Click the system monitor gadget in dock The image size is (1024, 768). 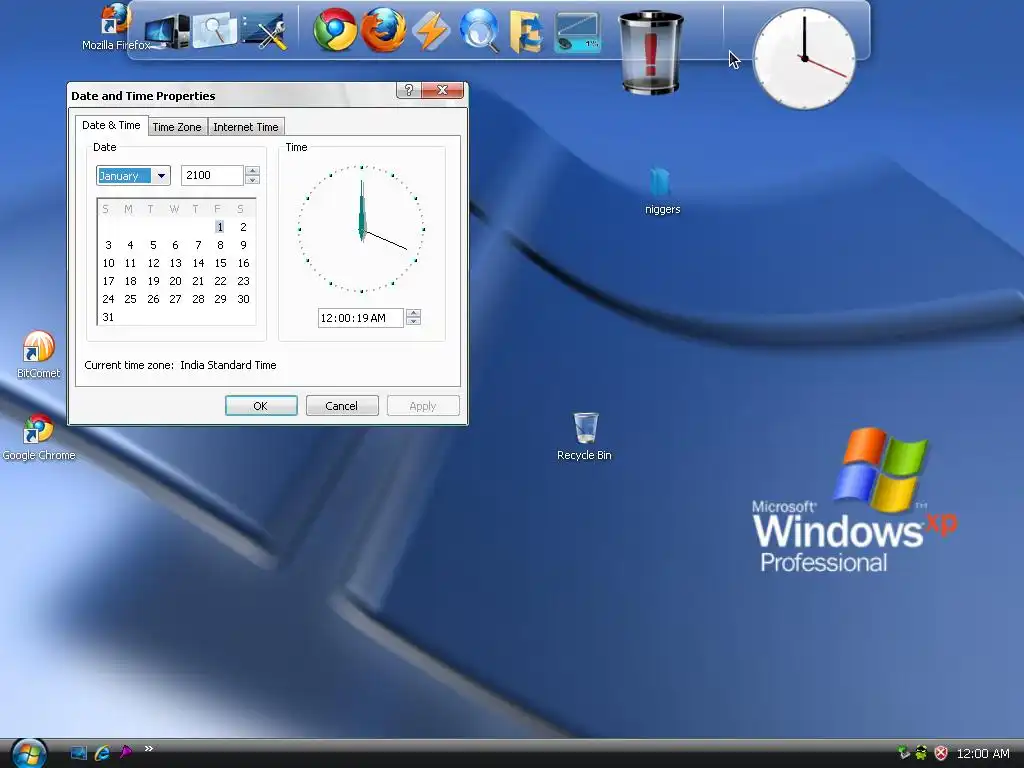(578, 32)
